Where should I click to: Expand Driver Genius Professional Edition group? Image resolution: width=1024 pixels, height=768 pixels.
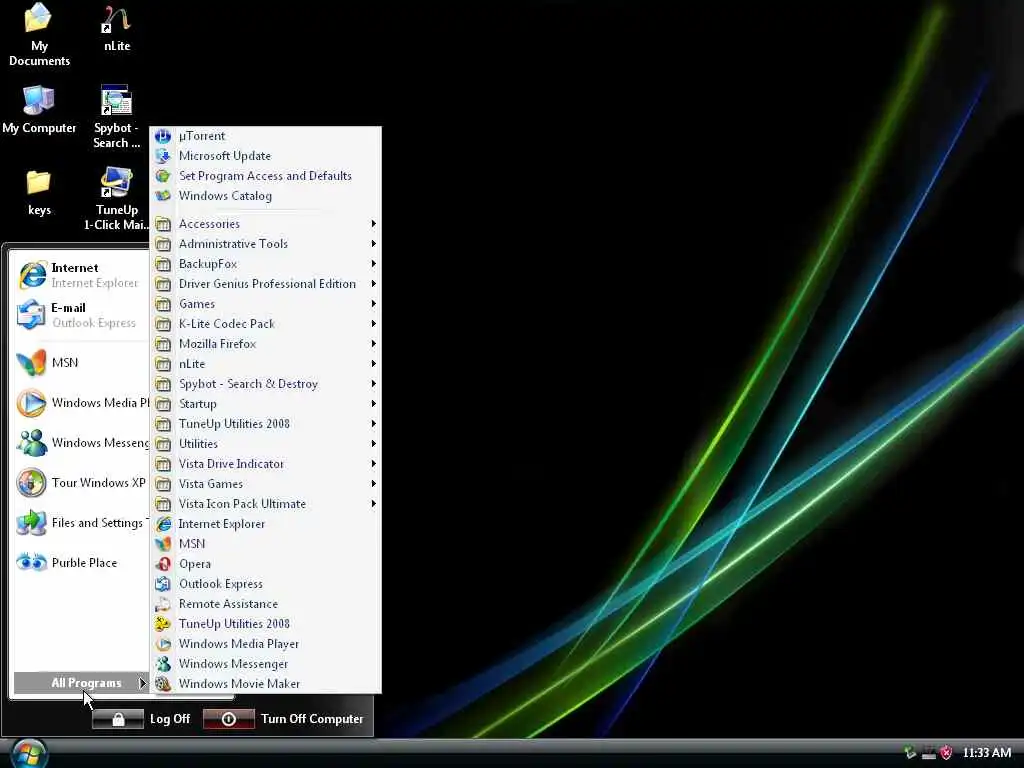pyautogui.click(x=266, y=284)
